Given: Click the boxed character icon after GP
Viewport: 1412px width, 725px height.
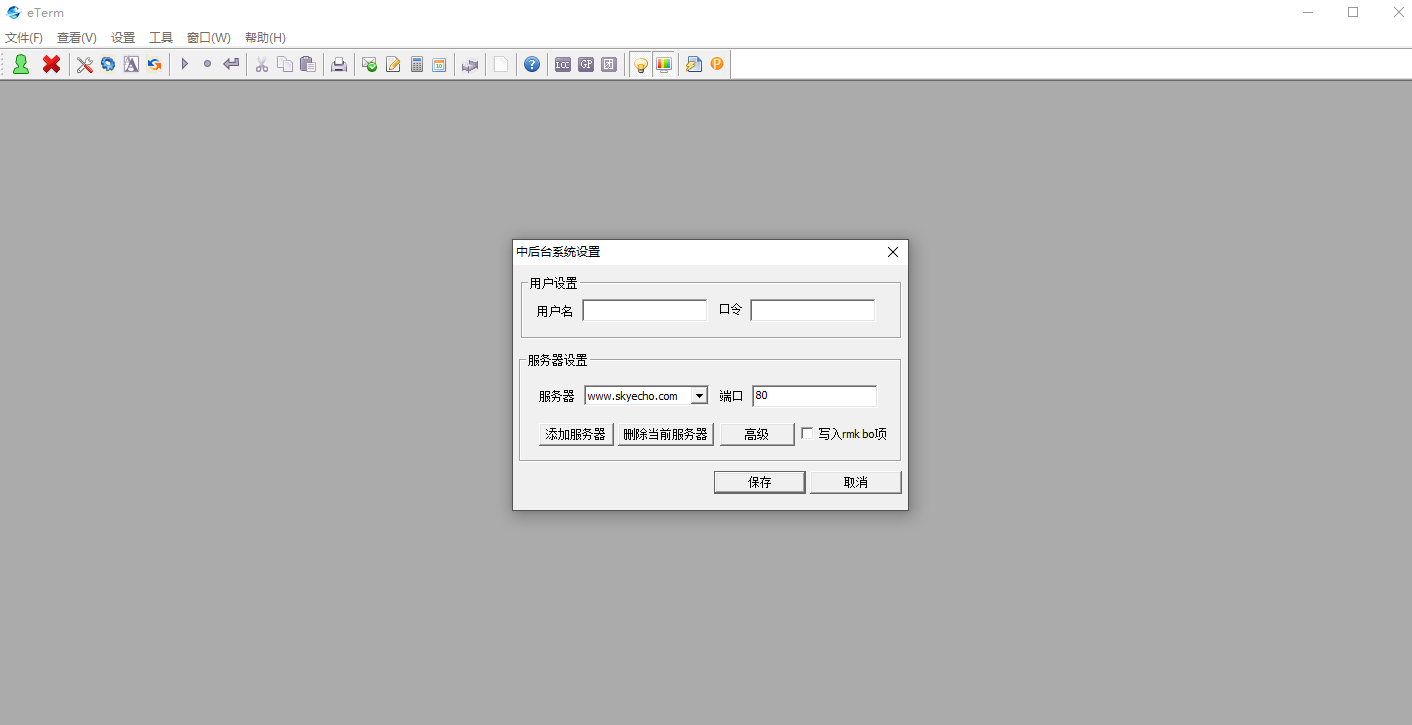Looking at the screenshot, I should point(609,64).
